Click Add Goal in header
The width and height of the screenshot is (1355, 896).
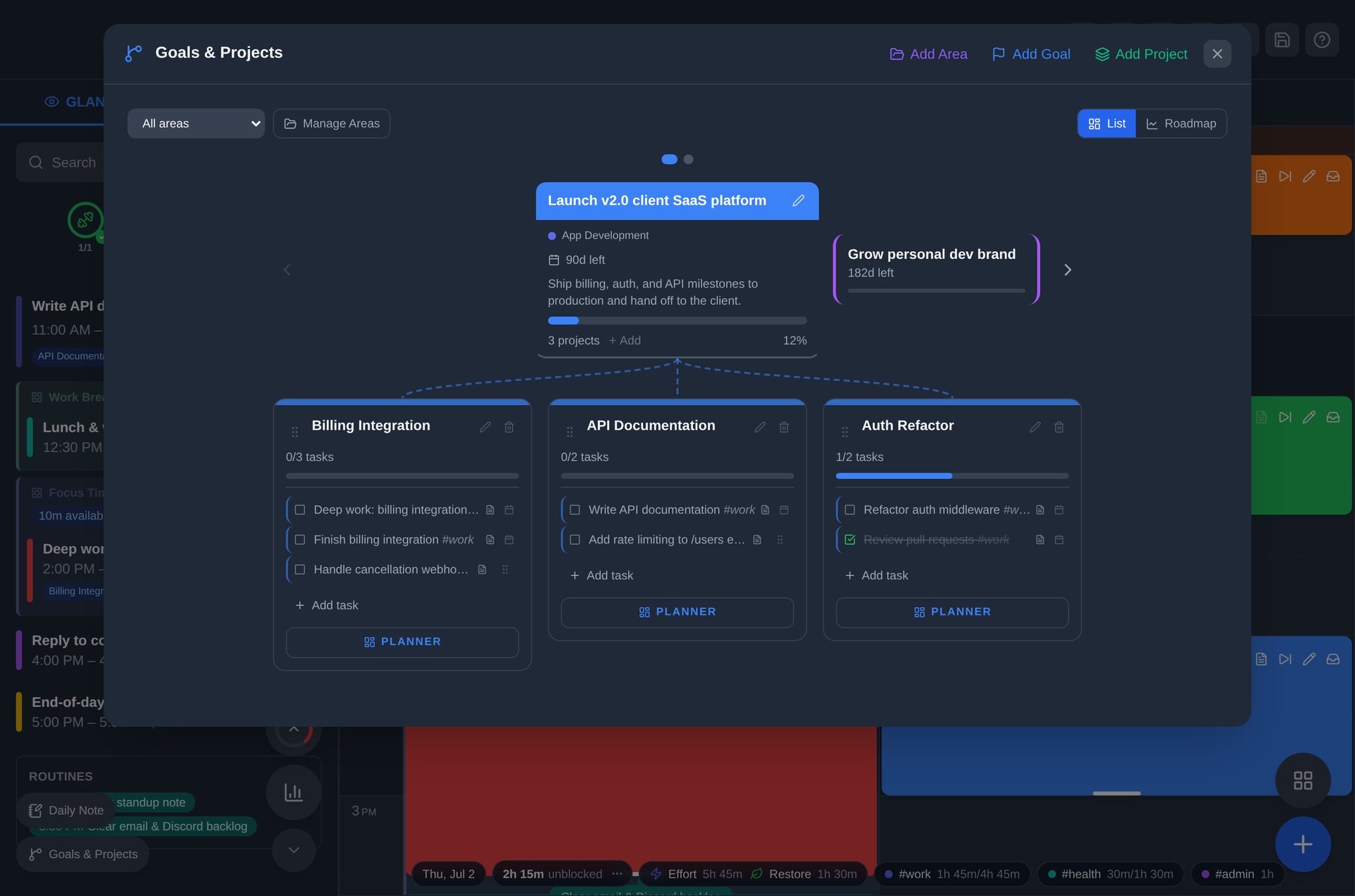tap(1031, 54)
